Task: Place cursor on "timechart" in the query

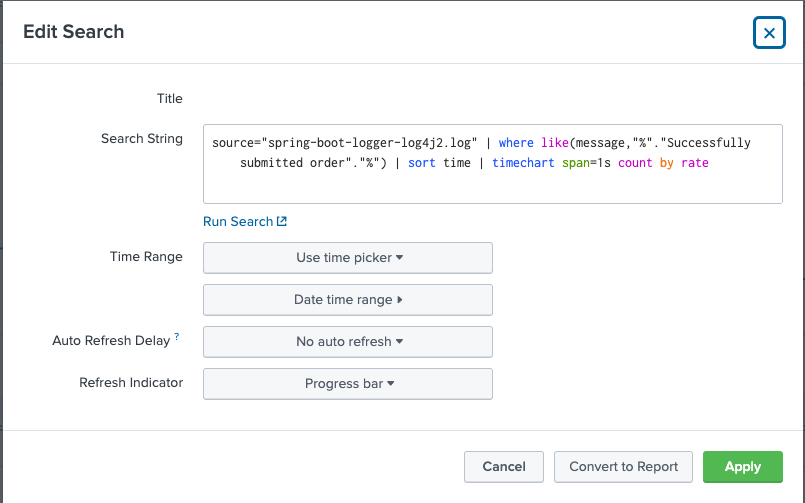Action: click(525, 163)
